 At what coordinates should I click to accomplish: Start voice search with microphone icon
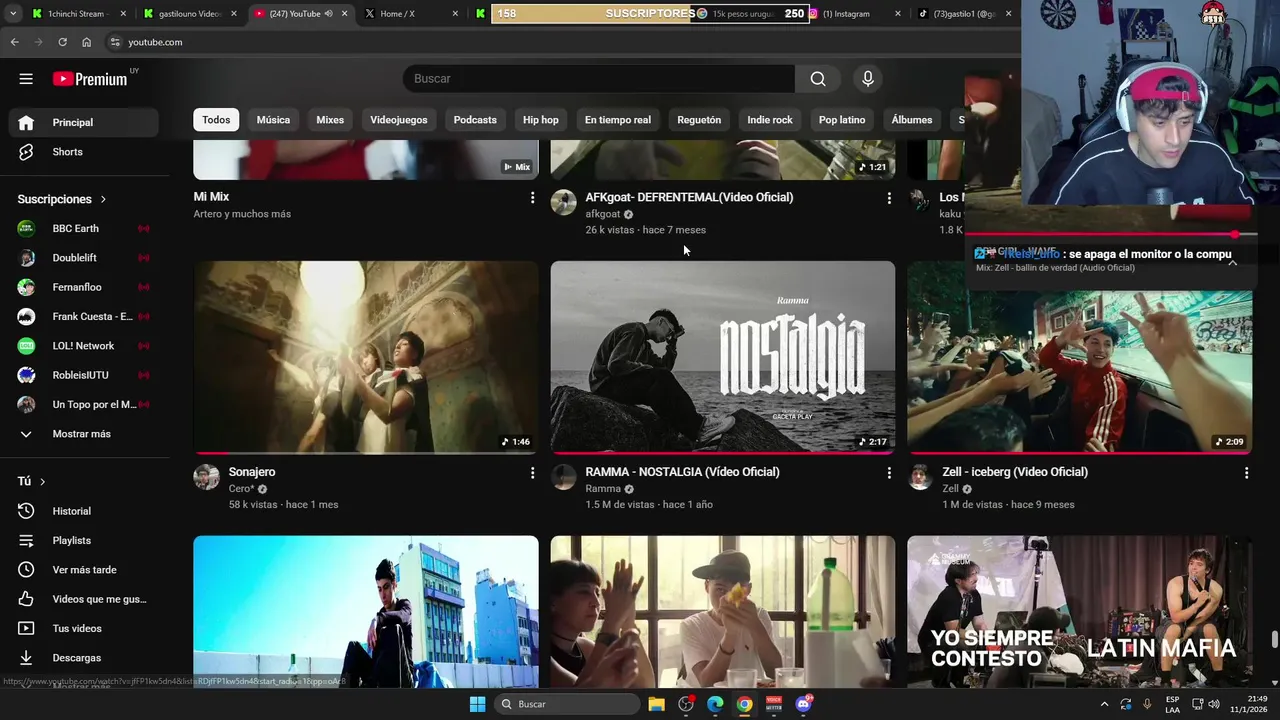(x=868, y=79)
